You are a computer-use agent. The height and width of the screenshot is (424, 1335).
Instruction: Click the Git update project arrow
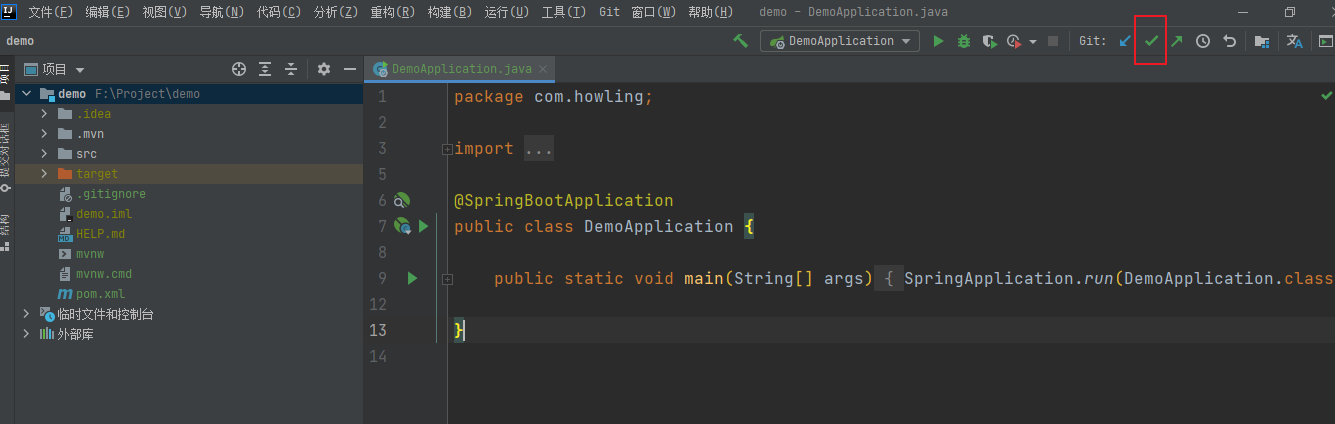pyautogui.click(x=1125, y=41)
